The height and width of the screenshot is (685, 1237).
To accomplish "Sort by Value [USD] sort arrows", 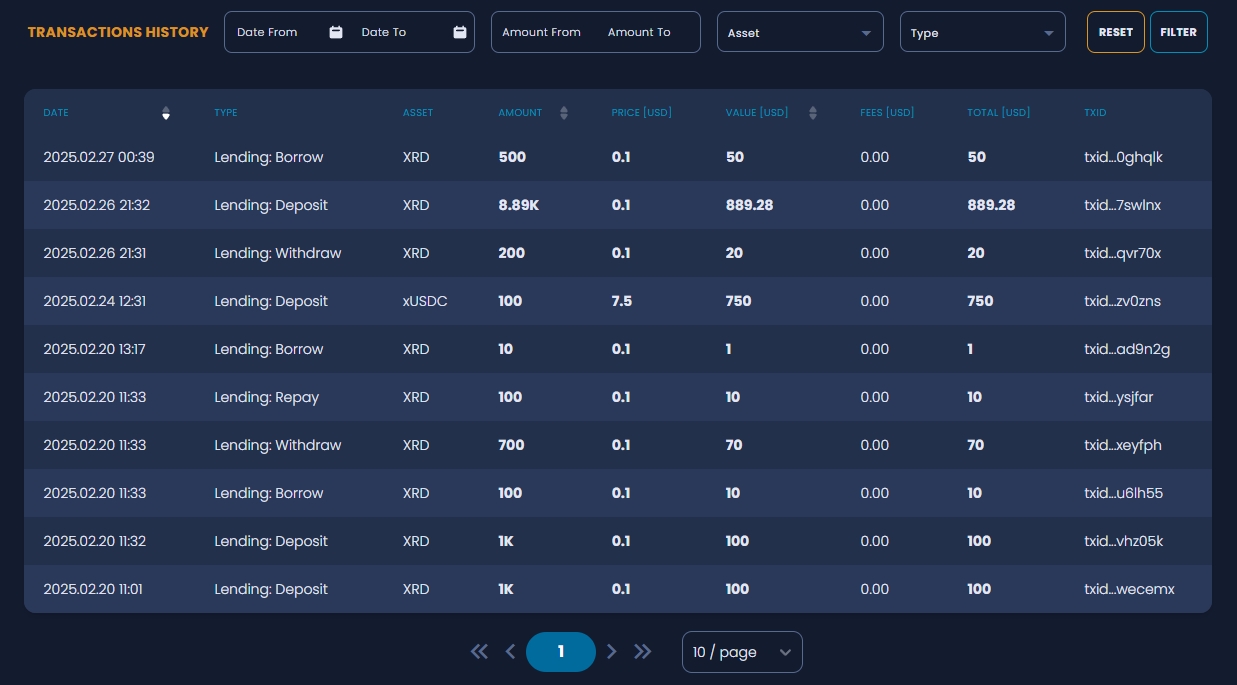I will point(813,113).
